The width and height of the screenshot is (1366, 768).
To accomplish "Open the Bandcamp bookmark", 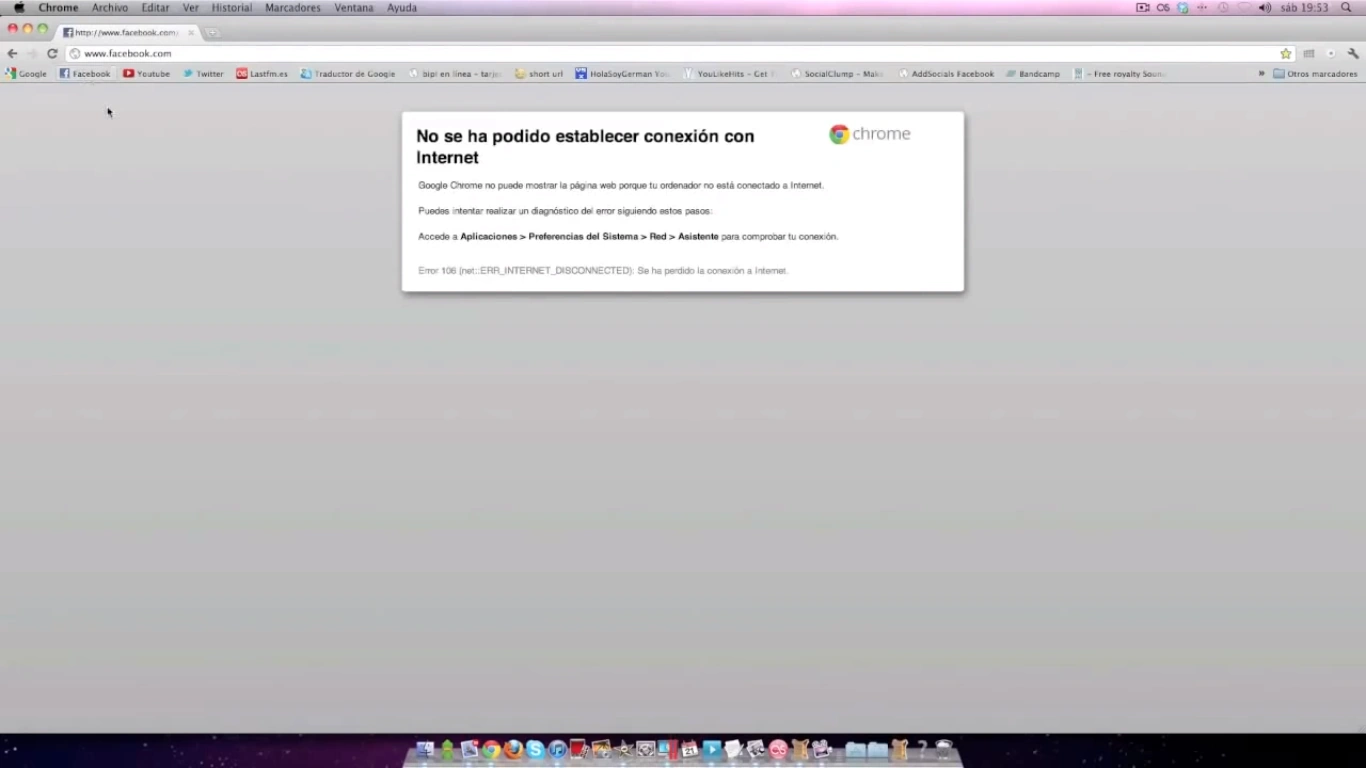I will point(1033,73).
